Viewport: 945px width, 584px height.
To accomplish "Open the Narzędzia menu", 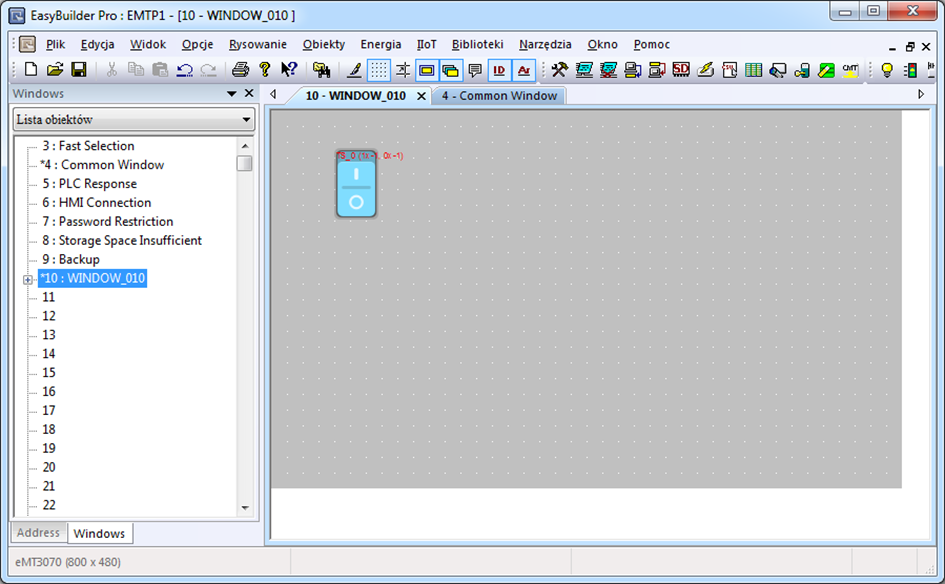I will (x=545, y=45).
